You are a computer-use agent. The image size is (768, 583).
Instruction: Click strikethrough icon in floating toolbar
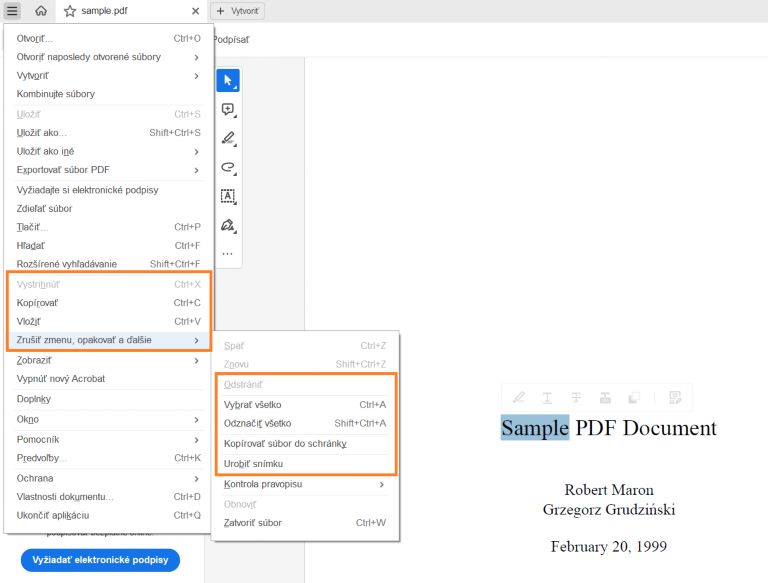click(576, 397)
